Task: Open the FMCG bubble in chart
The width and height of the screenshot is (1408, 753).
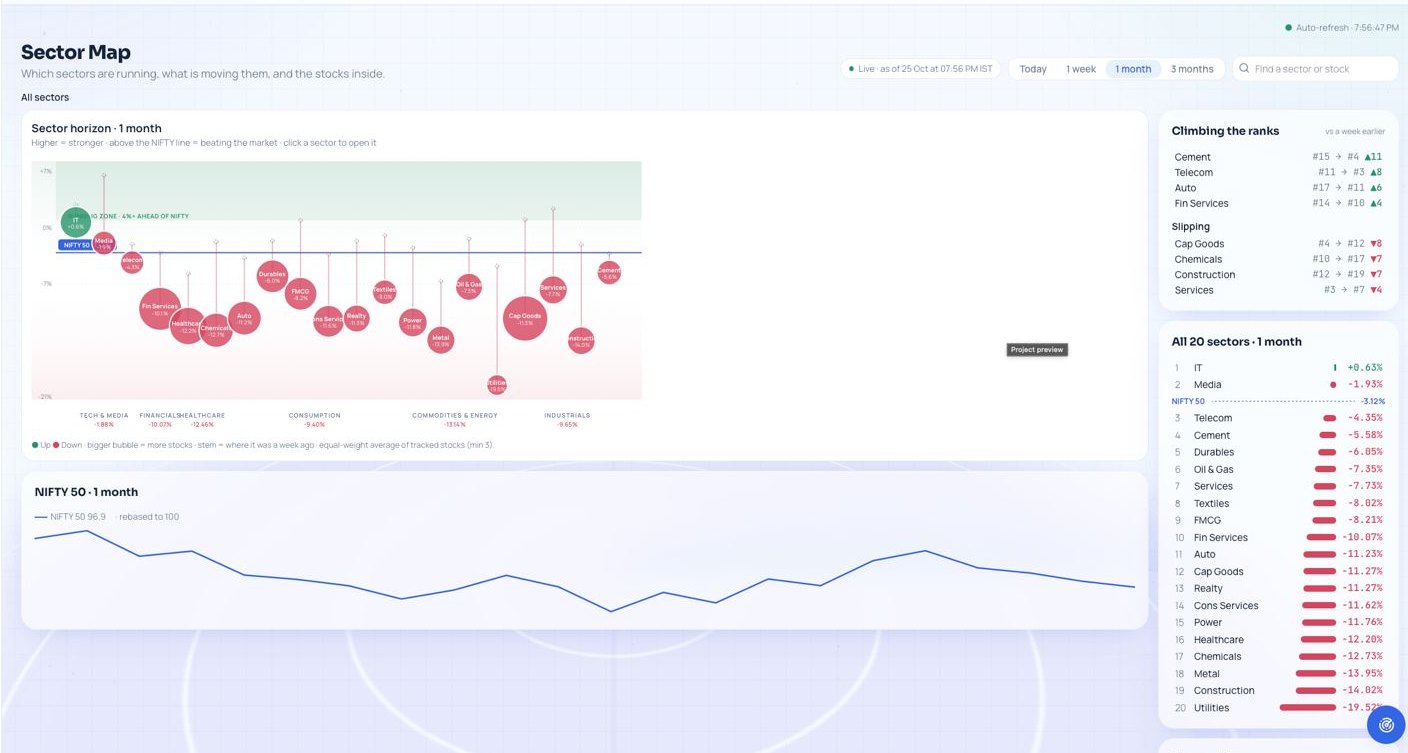Action: tap(300, 294)
